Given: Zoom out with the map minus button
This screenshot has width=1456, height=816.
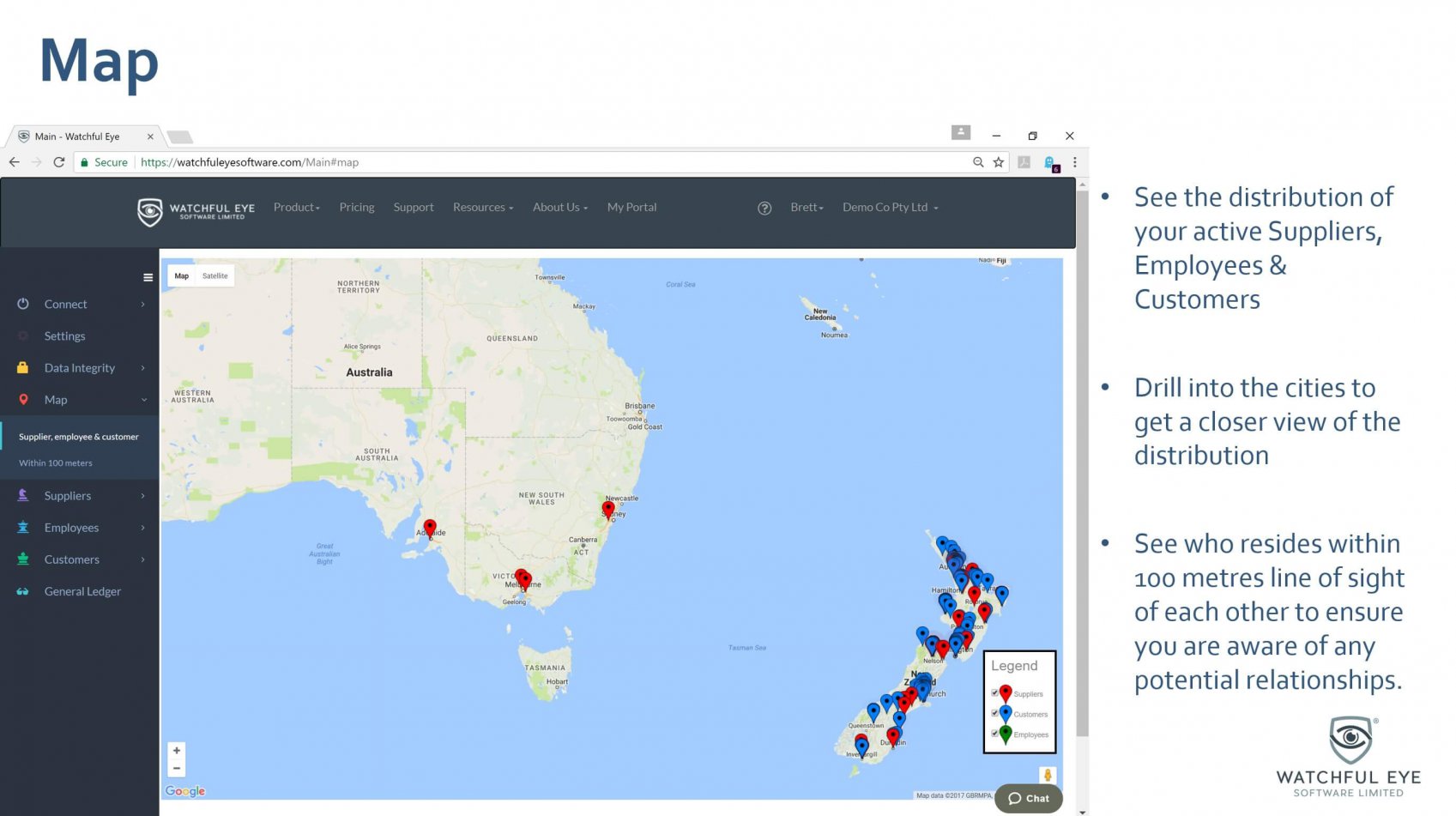Looking at the screenshot, I should [x=177, y=769].
